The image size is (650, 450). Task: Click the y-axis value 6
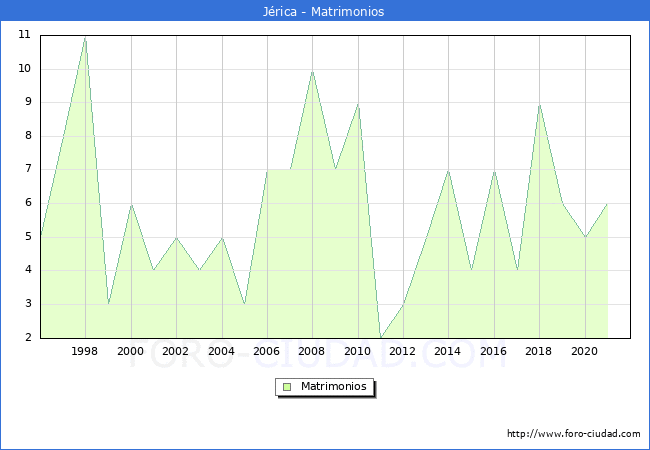(x=28, y=203)
